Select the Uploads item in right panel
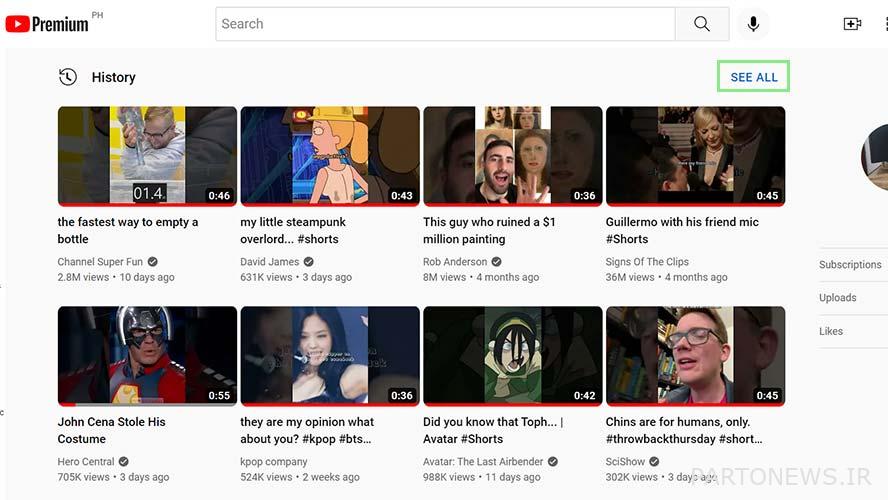This screenshot has width=888, height=500. click(x=838, y=297)
